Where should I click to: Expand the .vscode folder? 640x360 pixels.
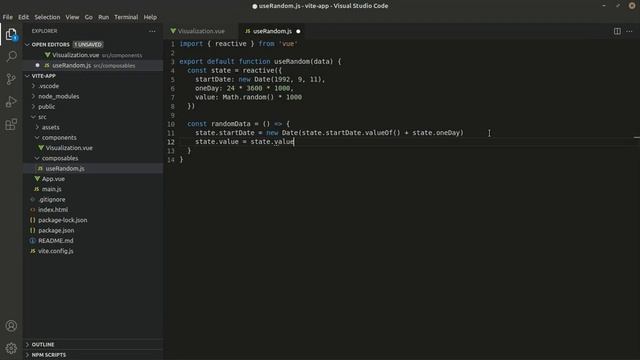[x=49, y=86]
